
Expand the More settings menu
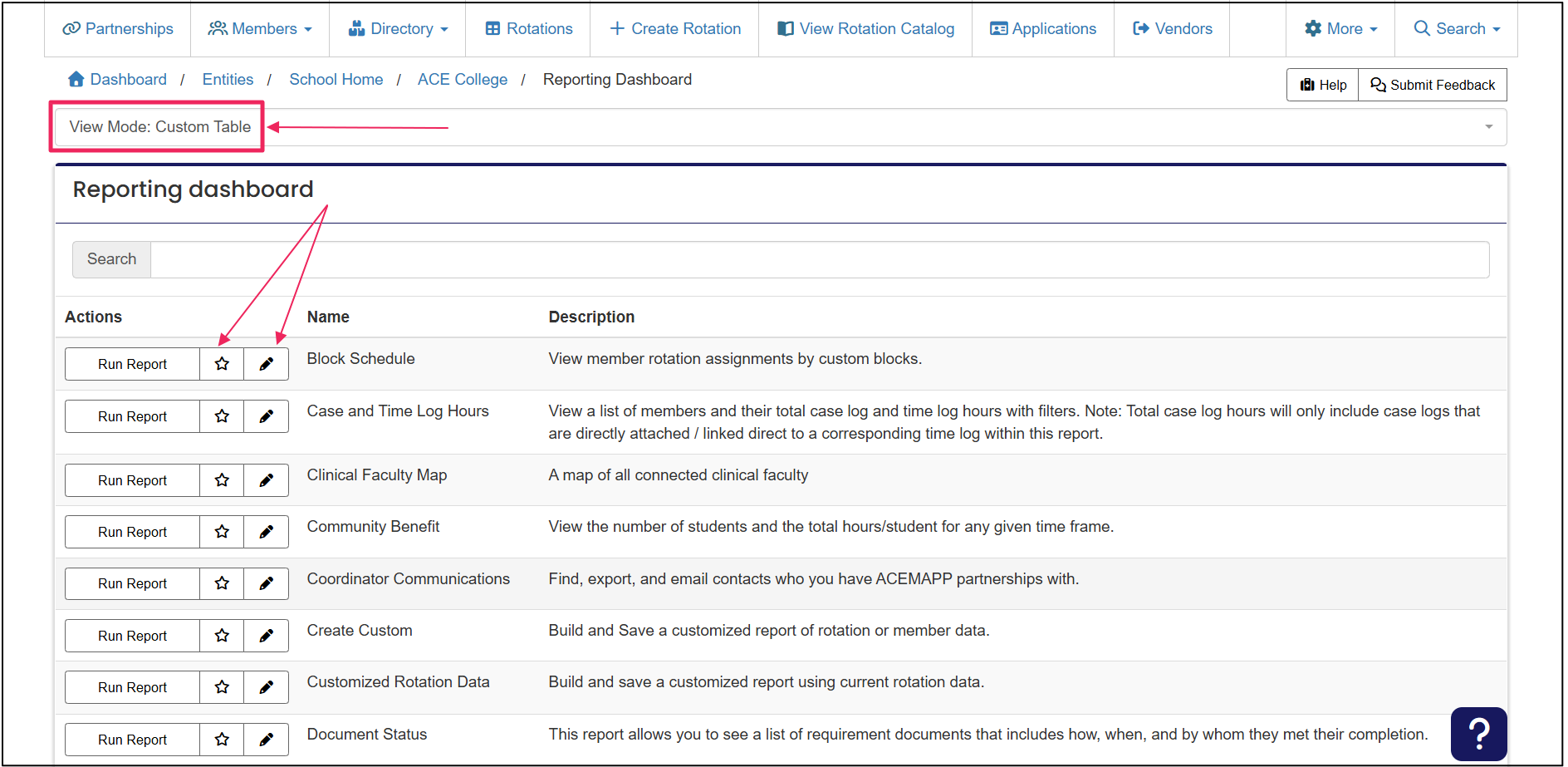[1340, 28]
